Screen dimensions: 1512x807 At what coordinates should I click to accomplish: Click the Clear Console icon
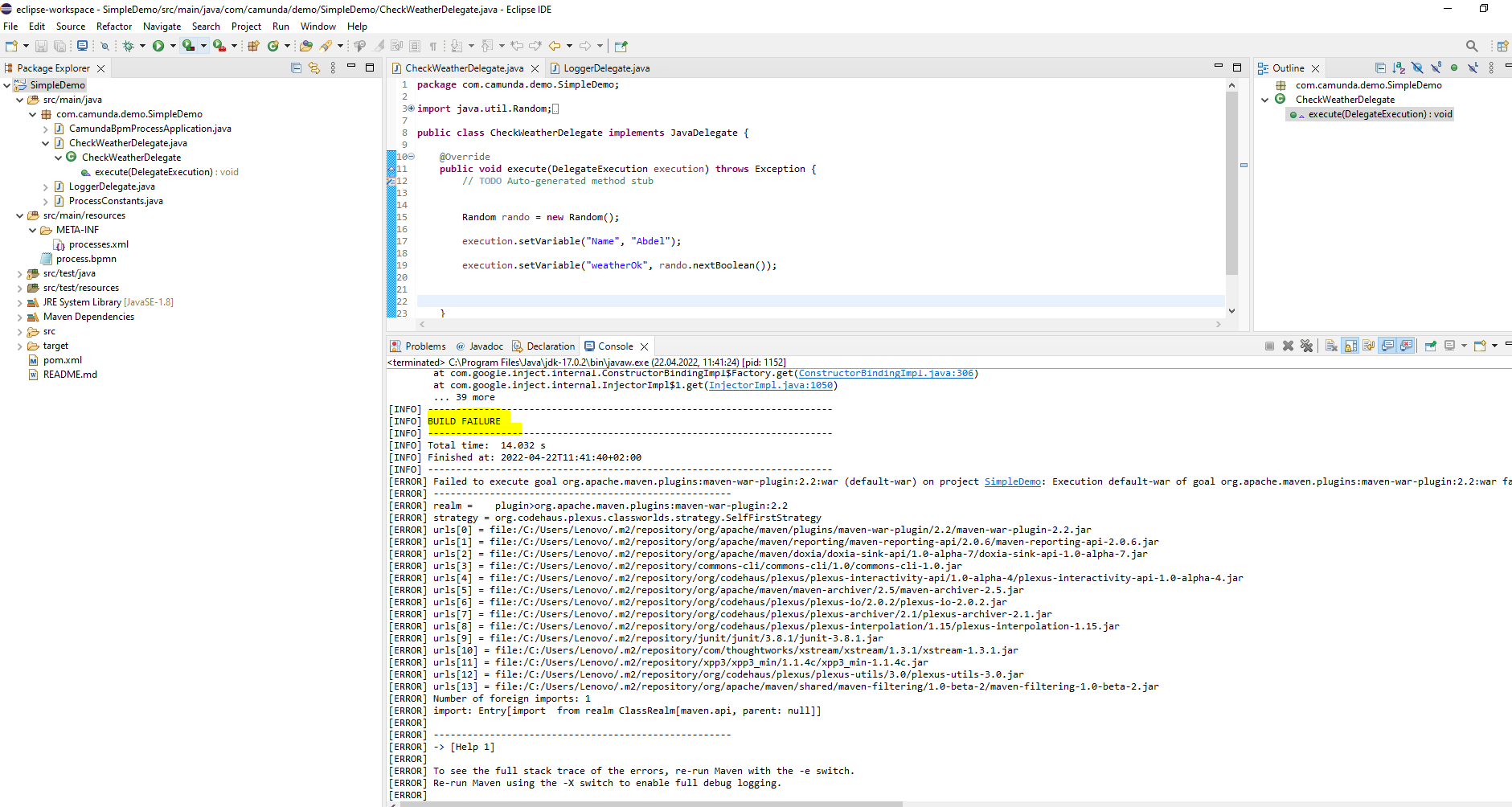(1331, 346)
